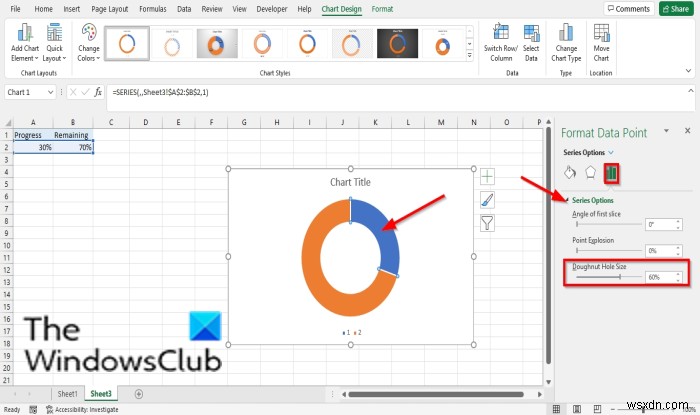Image resolution: width=700 pixels, height=415 pixels.
Task: Open Add Chart Element menu
Action: click(25, 43)
